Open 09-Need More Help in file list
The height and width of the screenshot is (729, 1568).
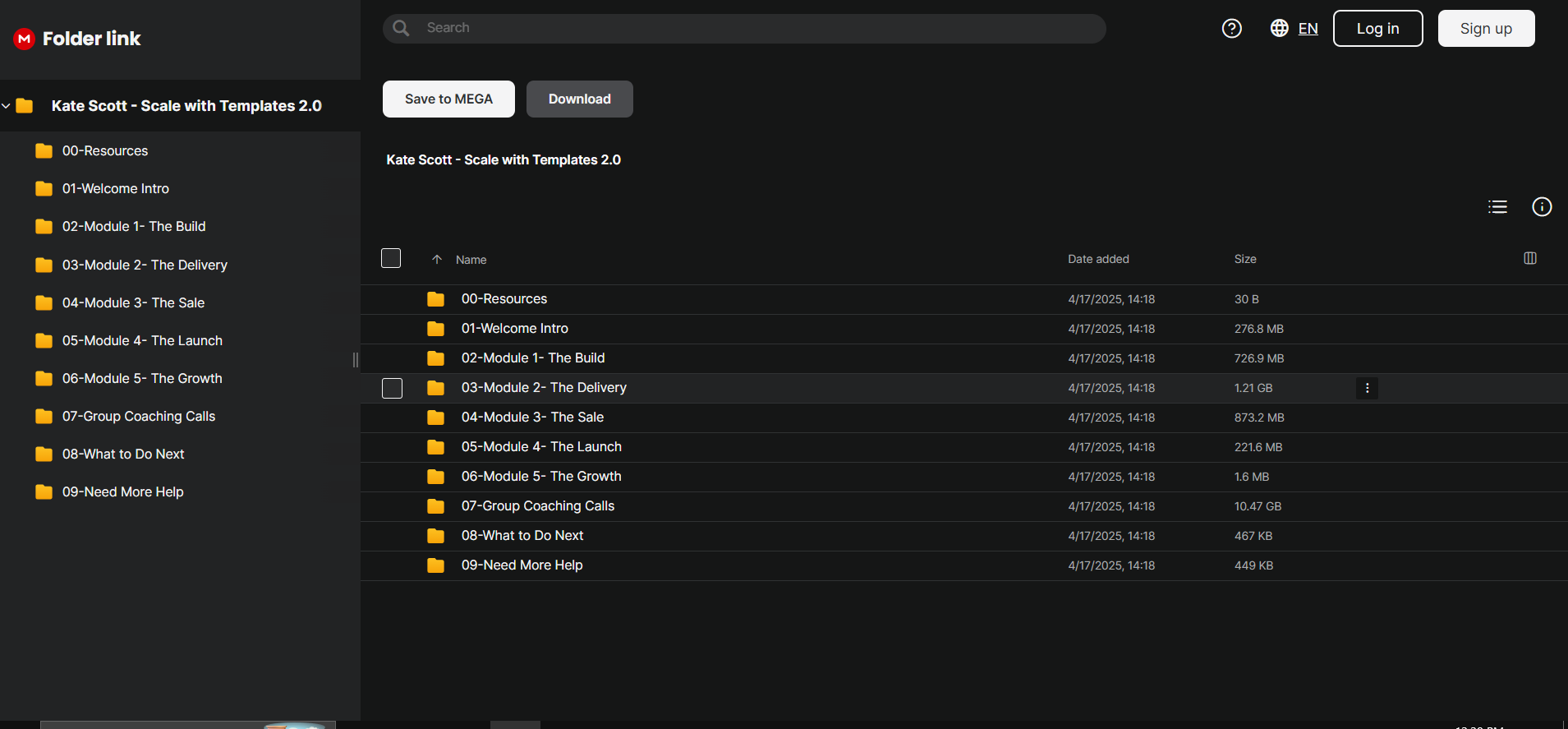click(x=522, y=565)
